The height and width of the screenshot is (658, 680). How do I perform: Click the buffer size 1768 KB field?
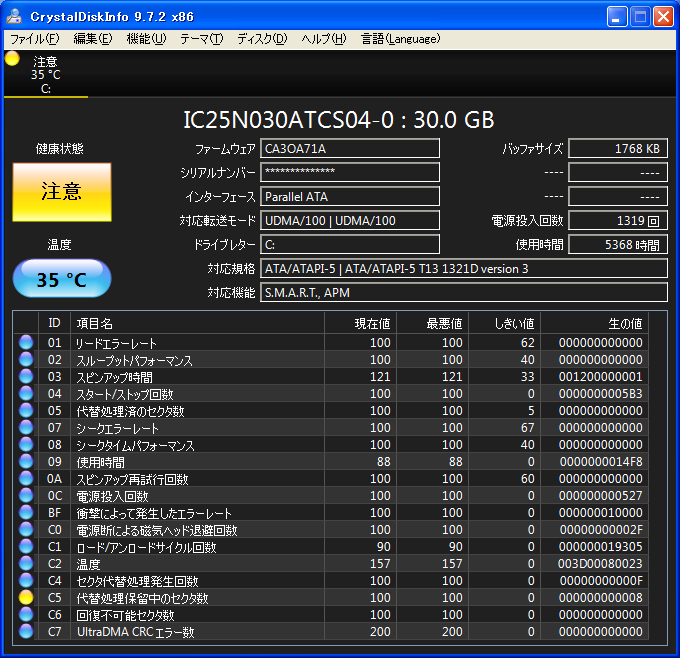(618, 149)
